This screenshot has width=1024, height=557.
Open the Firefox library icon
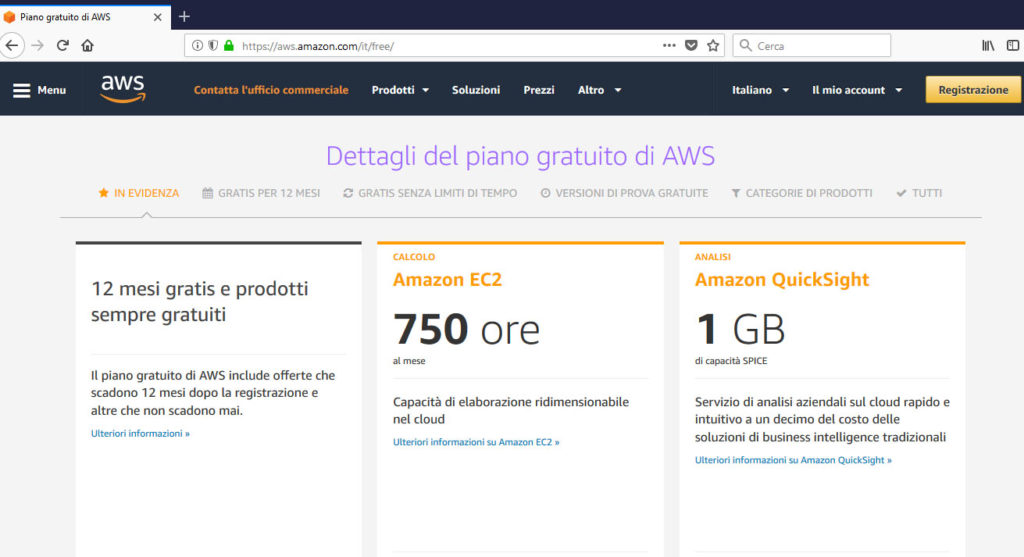988,46
